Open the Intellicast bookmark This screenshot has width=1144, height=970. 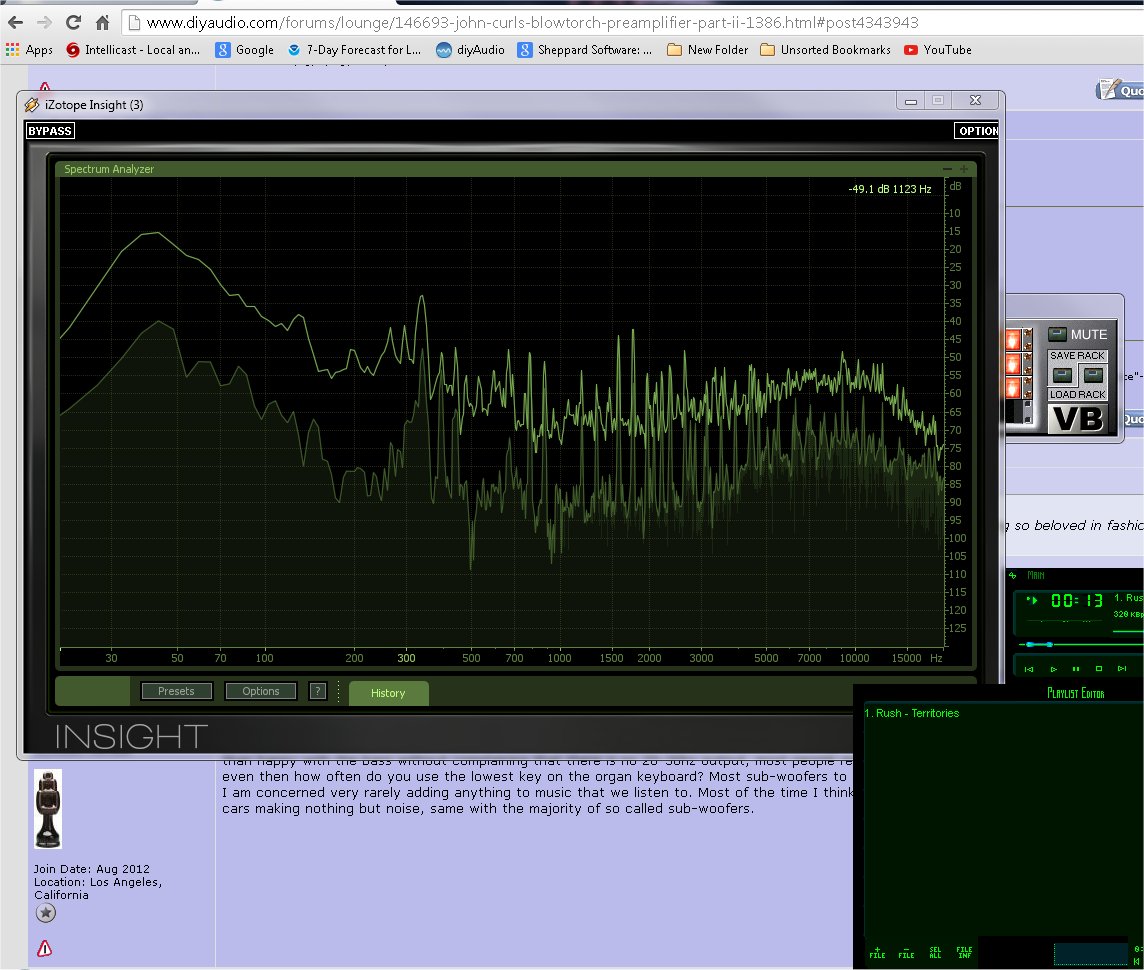[x=133, y=50]
